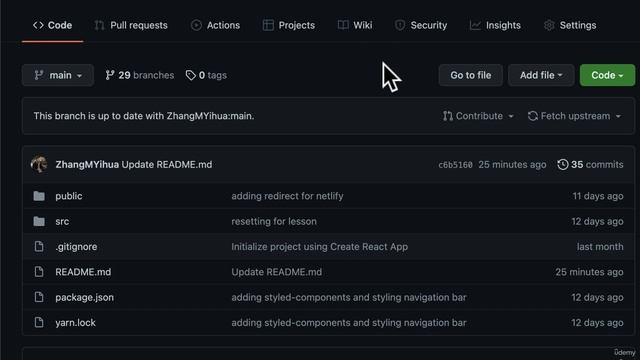Open the package.json row commit message
Image resolution: width=640 pixels, height=360 pixels.
click(x=349, y=297)
